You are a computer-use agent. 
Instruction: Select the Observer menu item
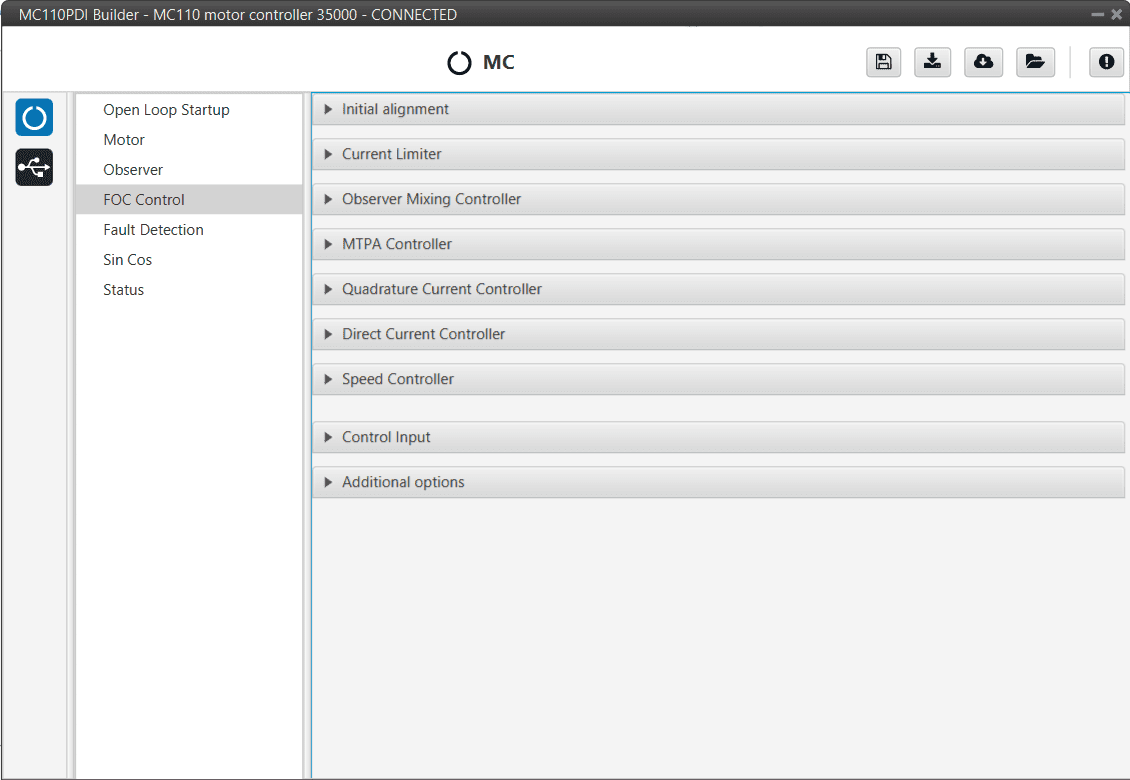click(x=189, y=169)
